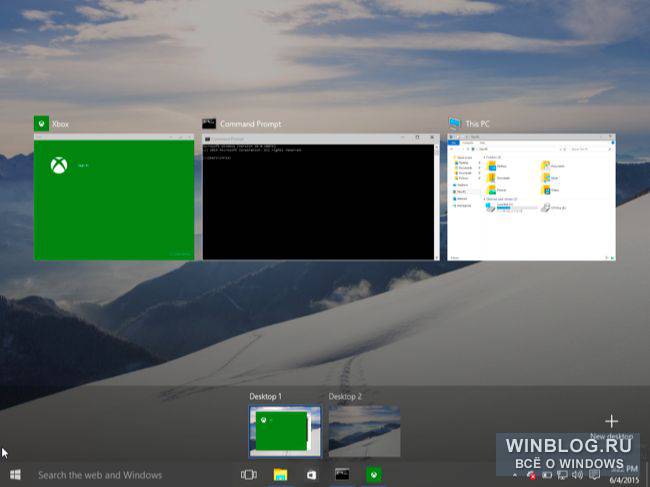Viewport: 650px width, 487px height.
Task: Switch to the Desktop 2 thumbnail
Action: (364, 431)
